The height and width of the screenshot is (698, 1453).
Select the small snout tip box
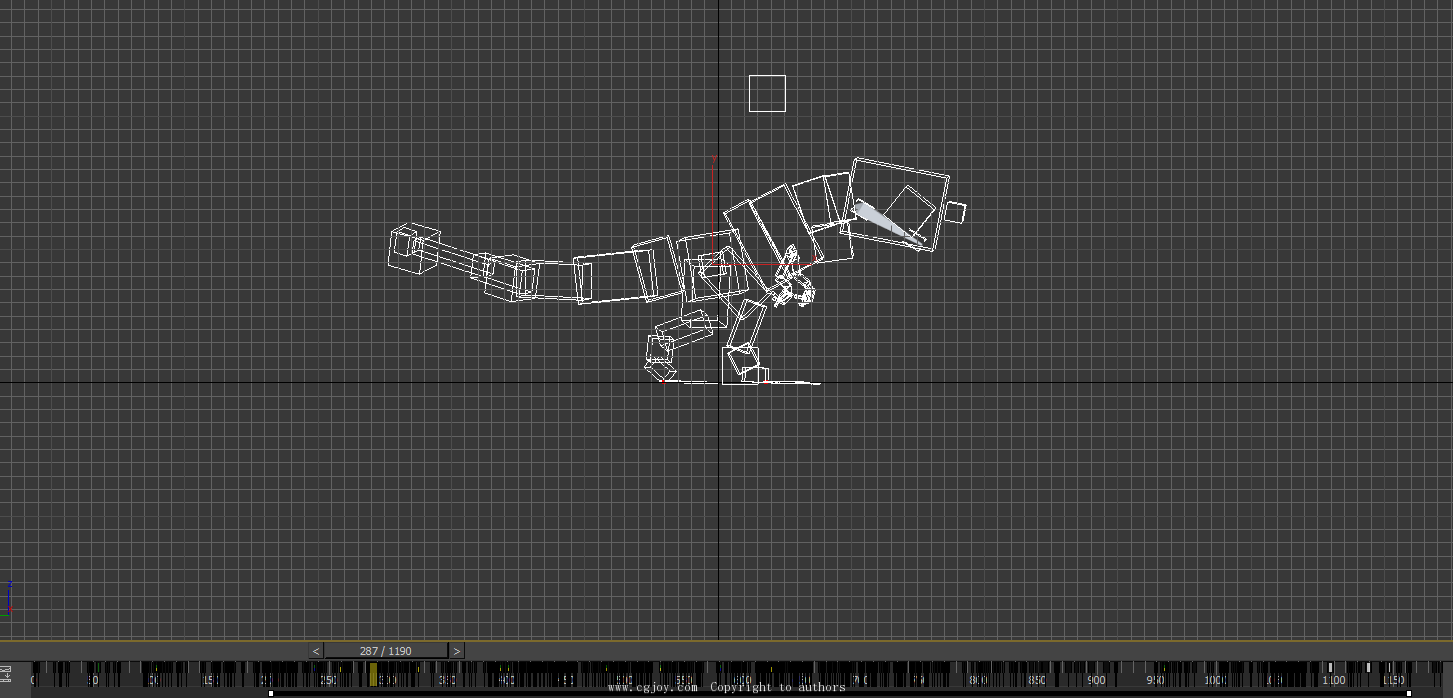click(x=955, y=212)
